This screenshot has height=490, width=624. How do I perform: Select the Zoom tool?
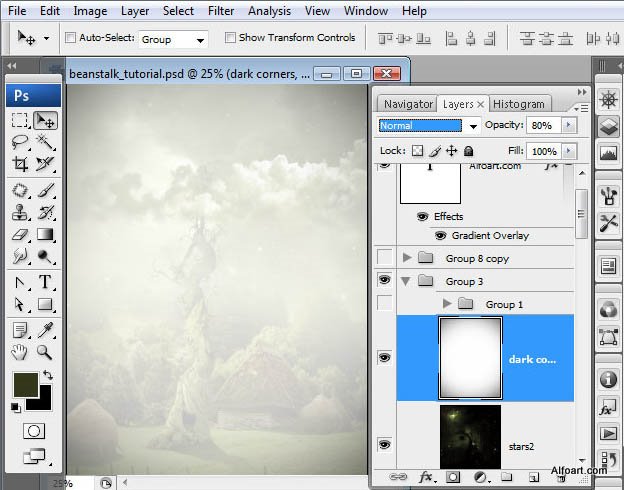click(45, 352)
